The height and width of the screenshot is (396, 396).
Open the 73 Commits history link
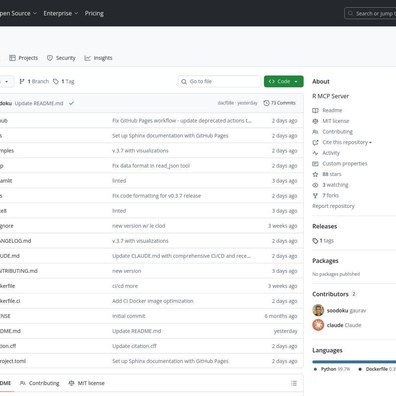tap(279, 103)
